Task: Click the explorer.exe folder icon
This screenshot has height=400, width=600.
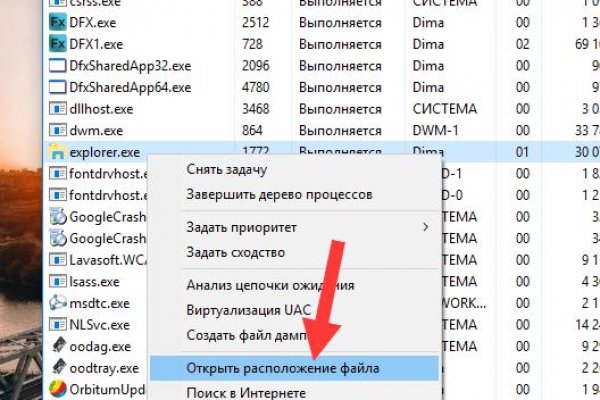Action: pos(58,153)
